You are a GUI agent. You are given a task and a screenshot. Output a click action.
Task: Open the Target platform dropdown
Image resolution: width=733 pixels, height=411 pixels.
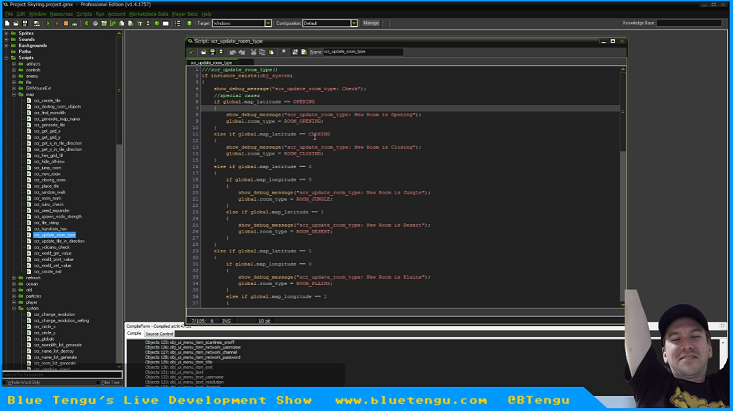click(x=268, y=23)
